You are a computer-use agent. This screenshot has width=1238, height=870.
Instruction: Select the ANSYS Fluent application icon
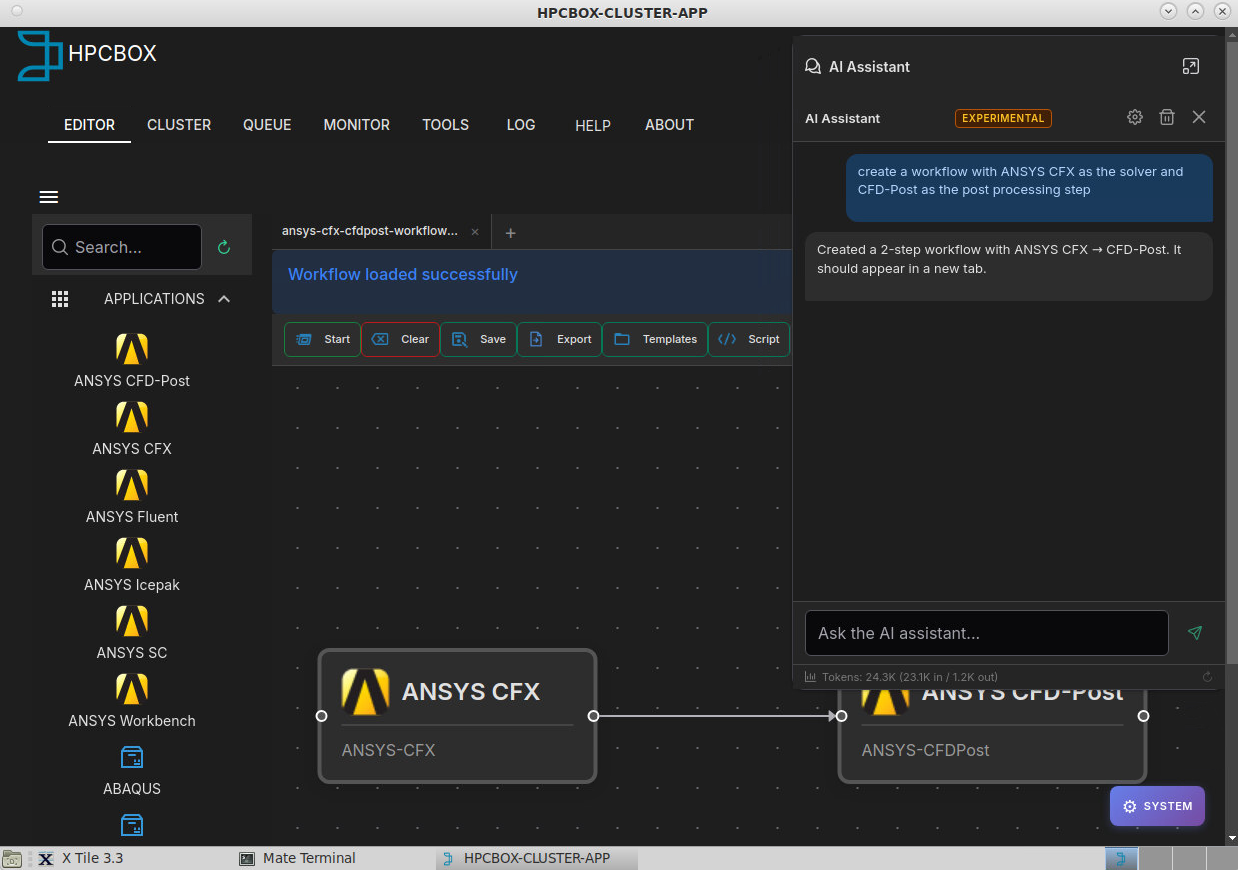pos(132,484)
